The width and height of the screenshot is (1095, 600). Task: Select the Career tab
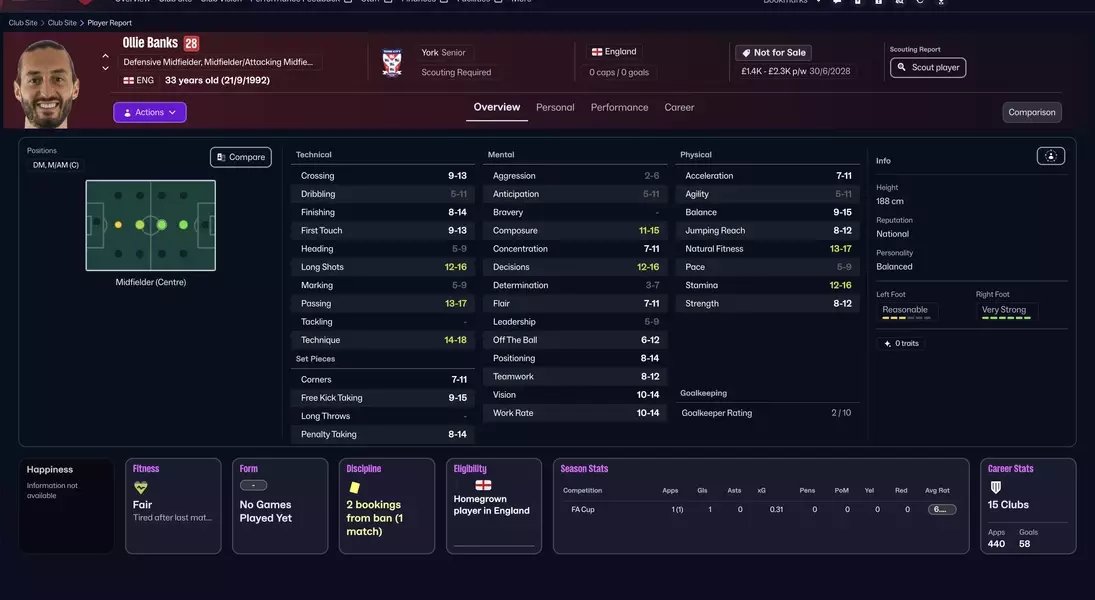(x=679, y=107)
